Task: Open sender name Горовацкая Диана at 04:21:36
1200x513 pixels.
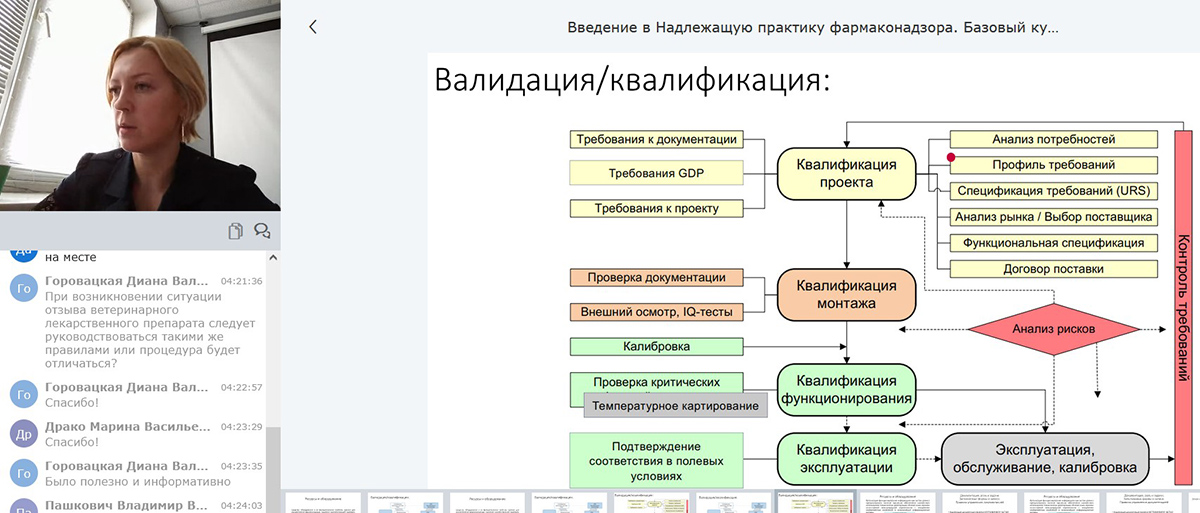Action: (126, 281)
